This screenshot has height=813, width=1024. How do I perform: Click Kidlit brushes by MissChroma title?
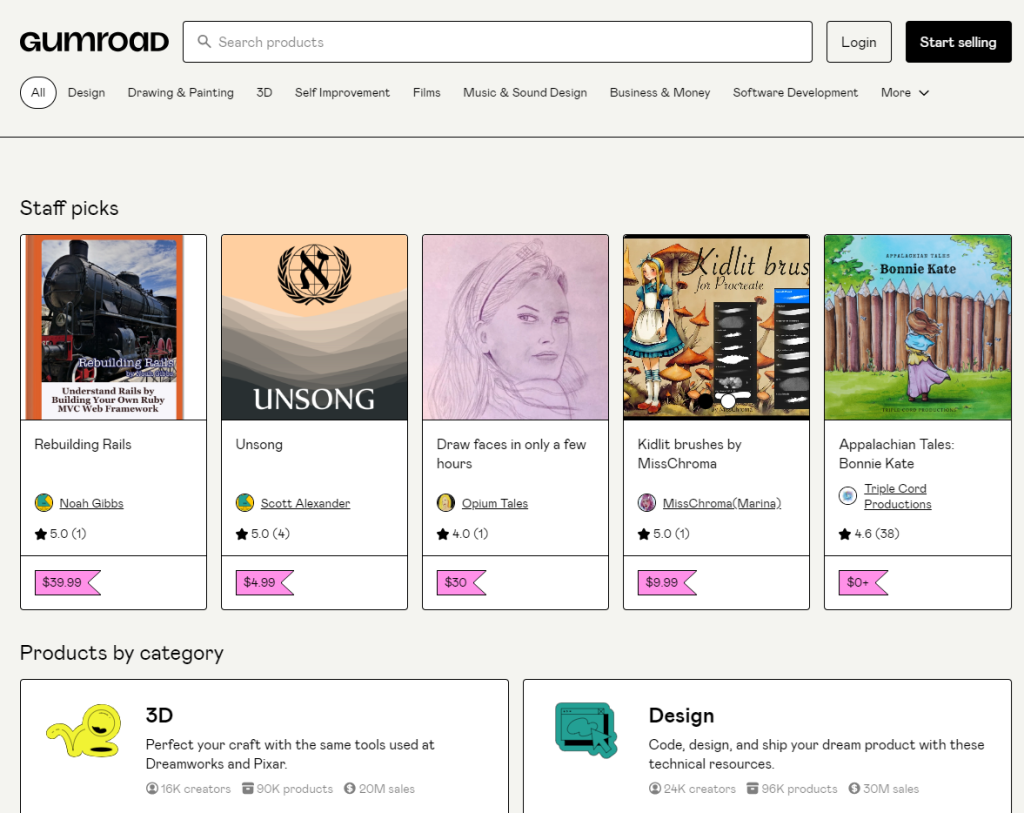[x=690, y=454]
